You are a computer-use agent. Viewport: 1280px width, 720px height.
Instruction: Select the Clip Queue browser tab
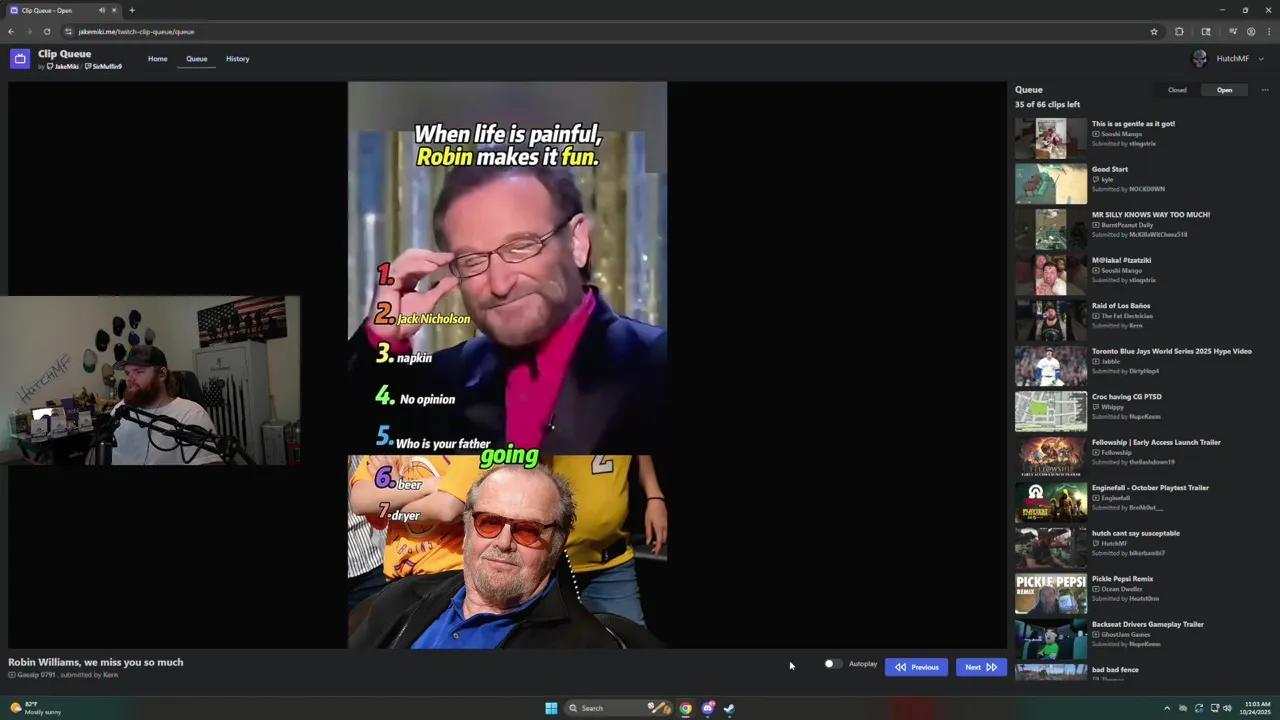(x=62, y=10)
